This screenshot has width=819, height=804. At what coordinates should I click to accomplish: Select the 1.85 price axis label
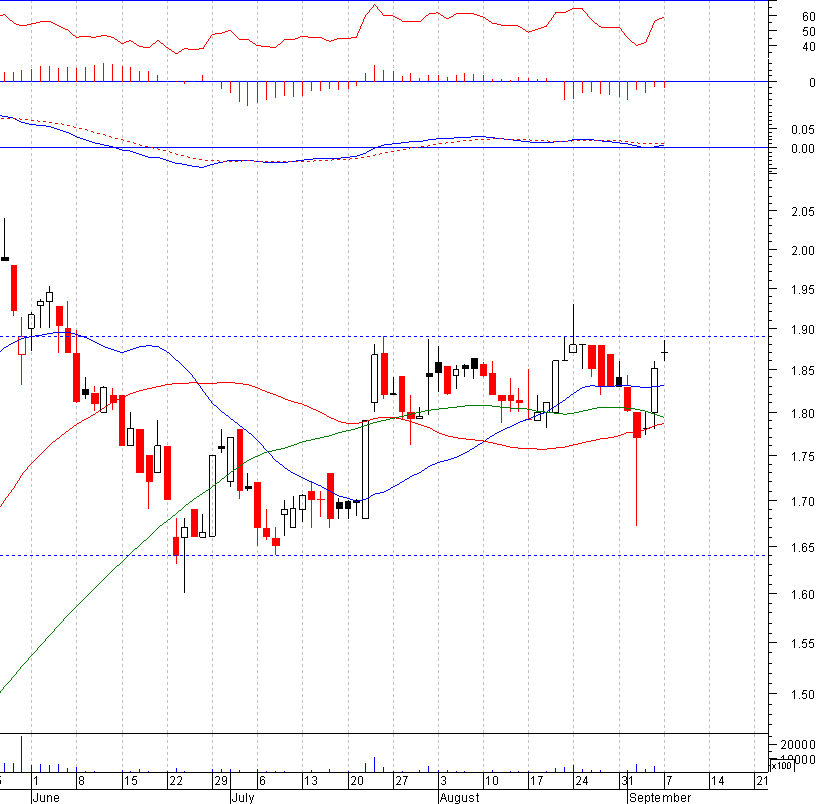click(x=803, y=371)
